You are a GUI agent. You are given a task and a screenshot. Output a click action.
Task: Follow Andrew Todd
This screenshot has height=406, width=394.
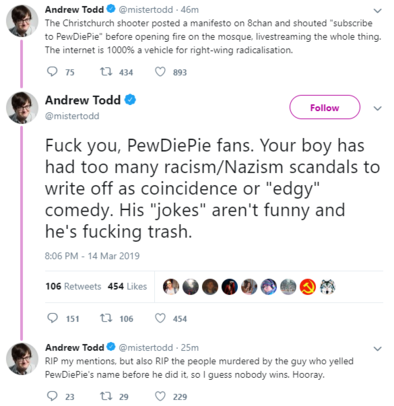pos(325,107)
